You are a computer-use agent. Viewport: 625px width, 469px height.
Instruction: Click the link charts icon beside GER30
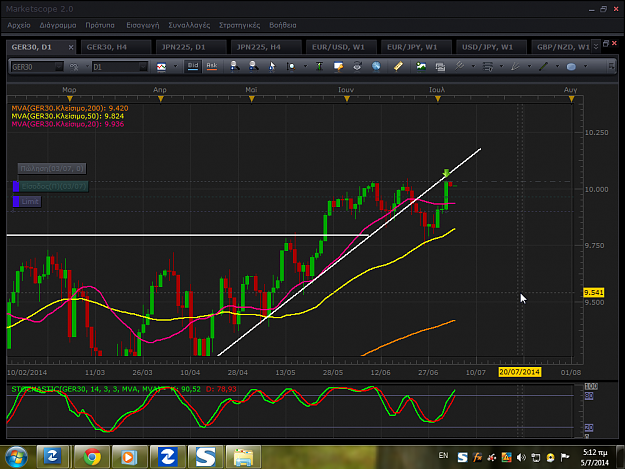[x=74, y=67]
